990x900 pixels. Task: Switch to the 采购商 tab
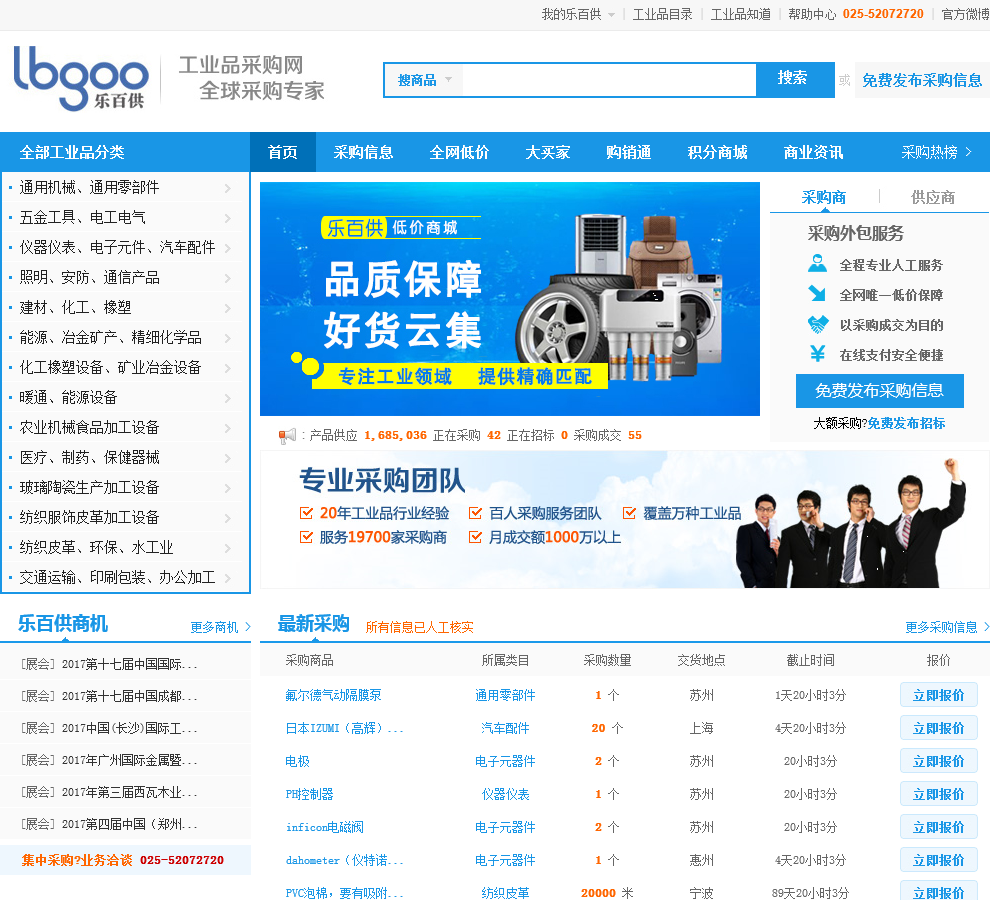click(823, 198)
